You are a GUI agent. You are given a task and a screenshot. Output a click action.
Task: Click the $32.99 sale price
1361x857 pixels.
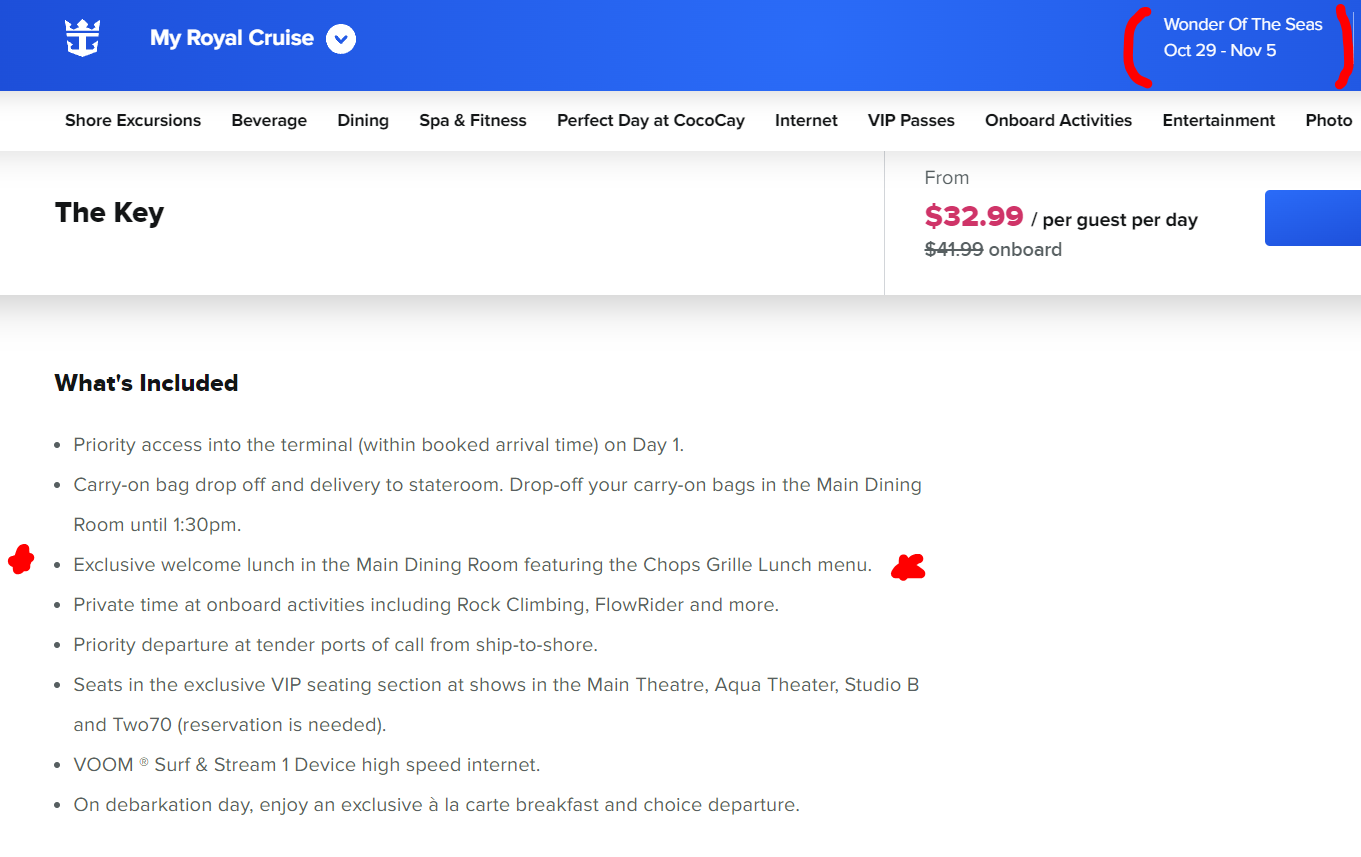[974, 216]
